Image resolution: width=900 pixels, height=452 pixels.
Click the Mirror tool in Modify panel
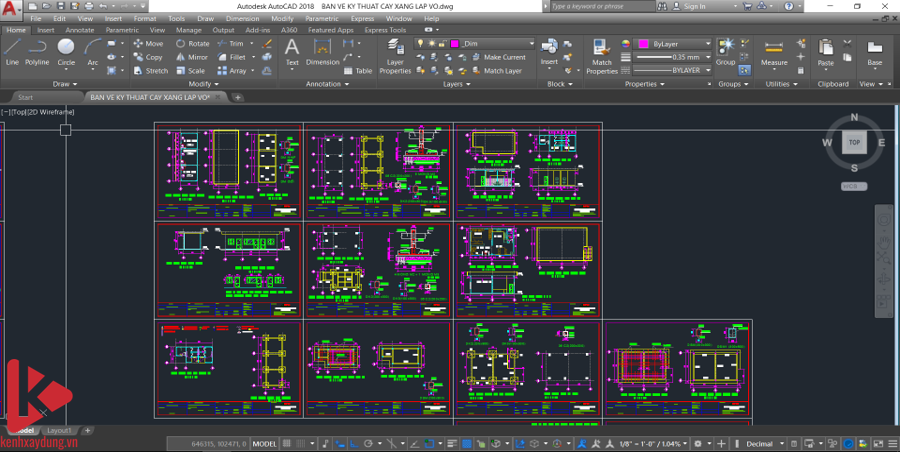pos(192,57)
